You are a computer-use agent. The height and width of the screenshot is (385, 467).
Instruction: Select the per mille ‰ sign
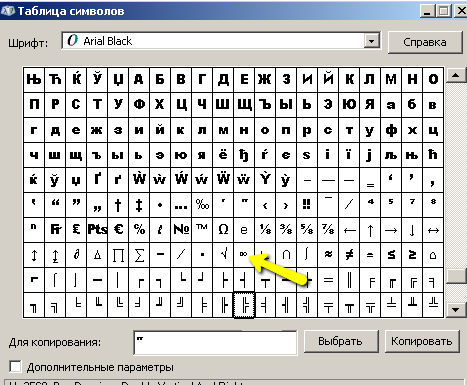[202, 205]
